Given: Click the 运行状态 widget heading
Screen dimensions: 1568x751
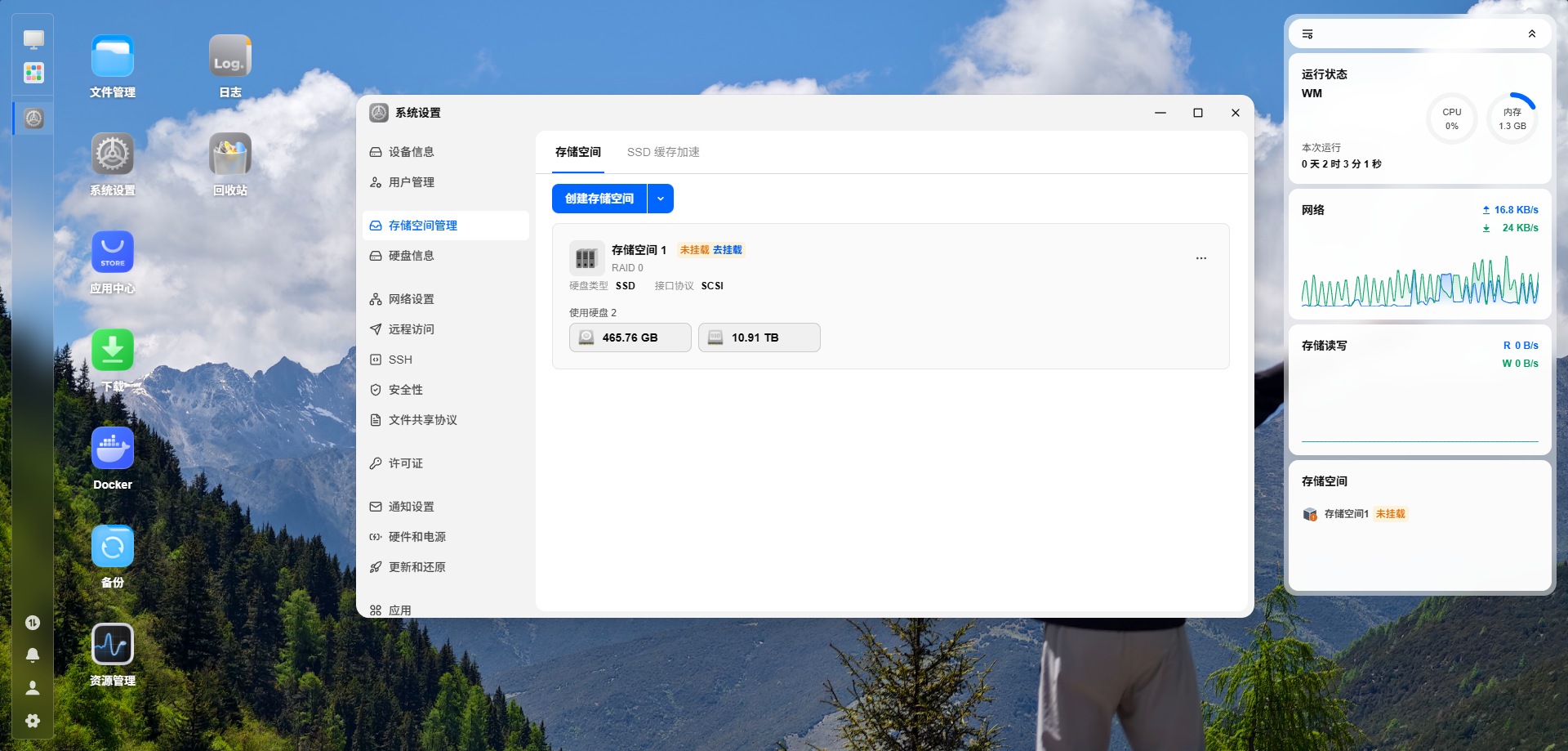Looking at the screenshot, I should [x=1325, y=74].
